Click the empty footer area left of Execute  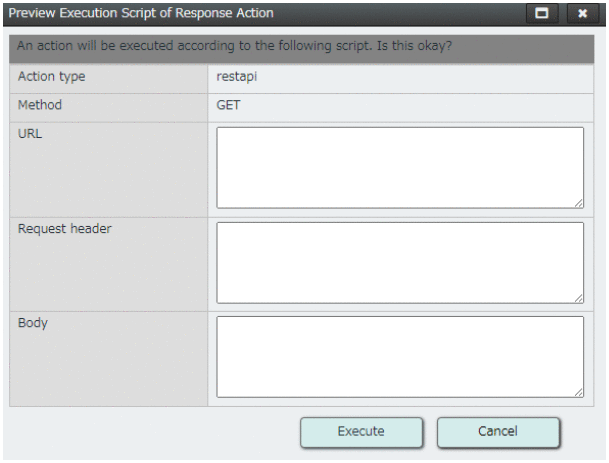(150, 431)
